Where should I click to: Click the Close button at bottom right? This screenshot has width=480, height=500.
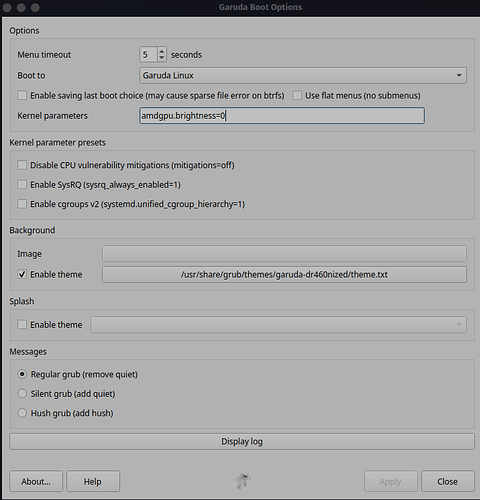(448, 481)
